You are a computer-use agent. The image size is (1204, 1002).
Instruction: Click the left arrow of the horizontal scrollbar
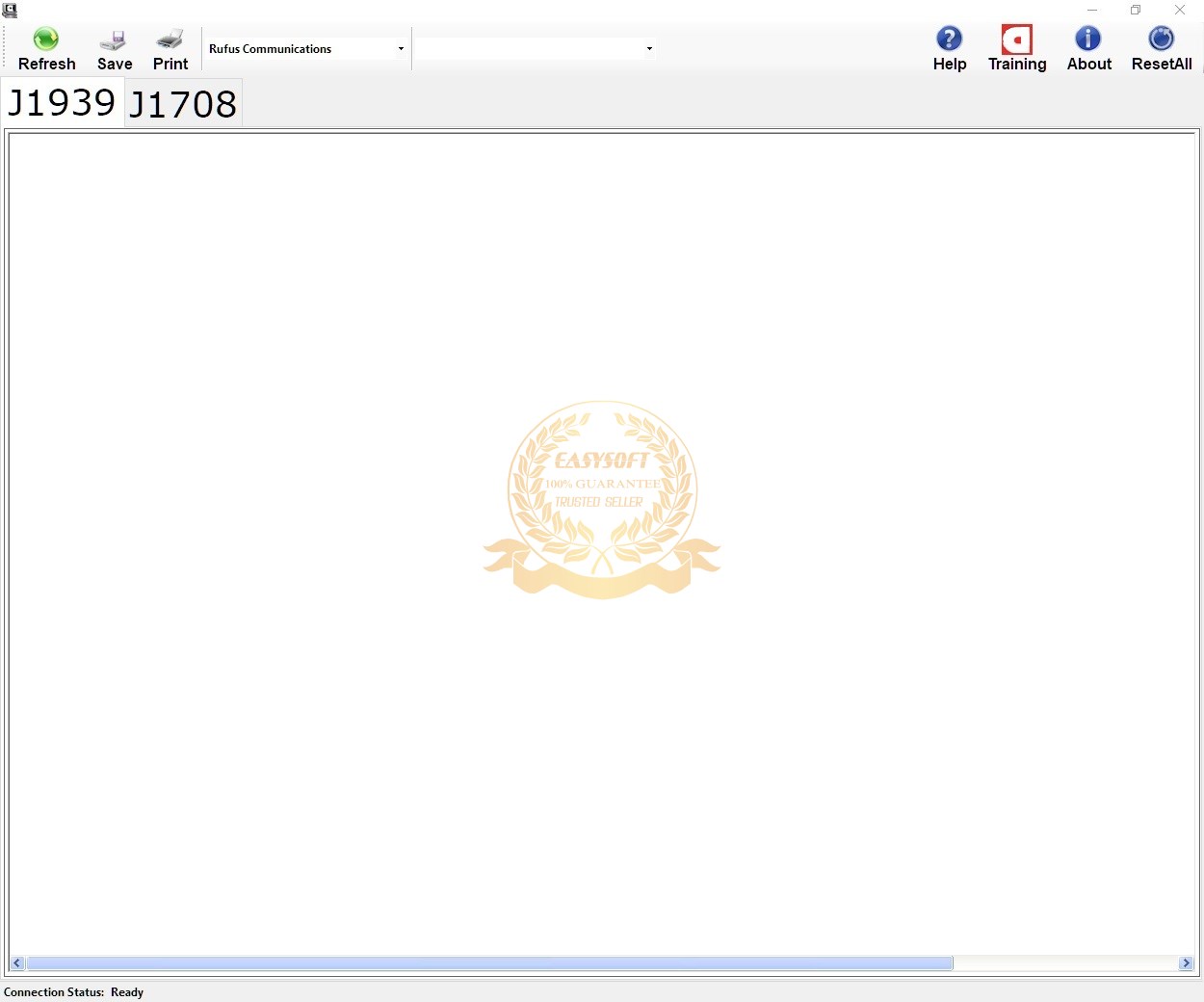[16, 963]
